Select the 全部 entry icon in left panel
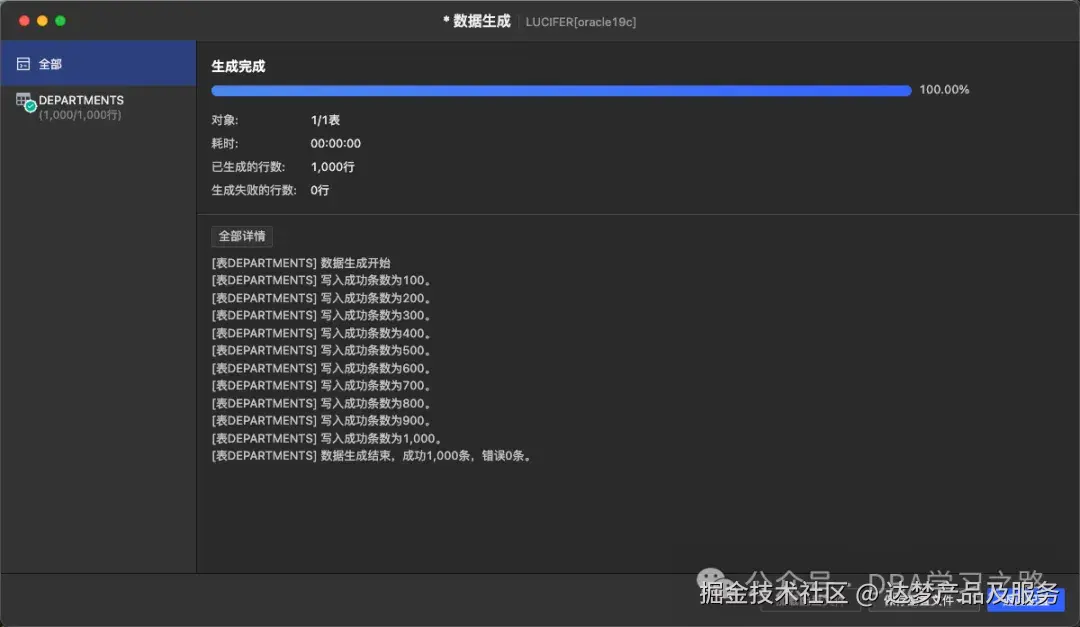Screen dimensions: 1080x627 22,62
